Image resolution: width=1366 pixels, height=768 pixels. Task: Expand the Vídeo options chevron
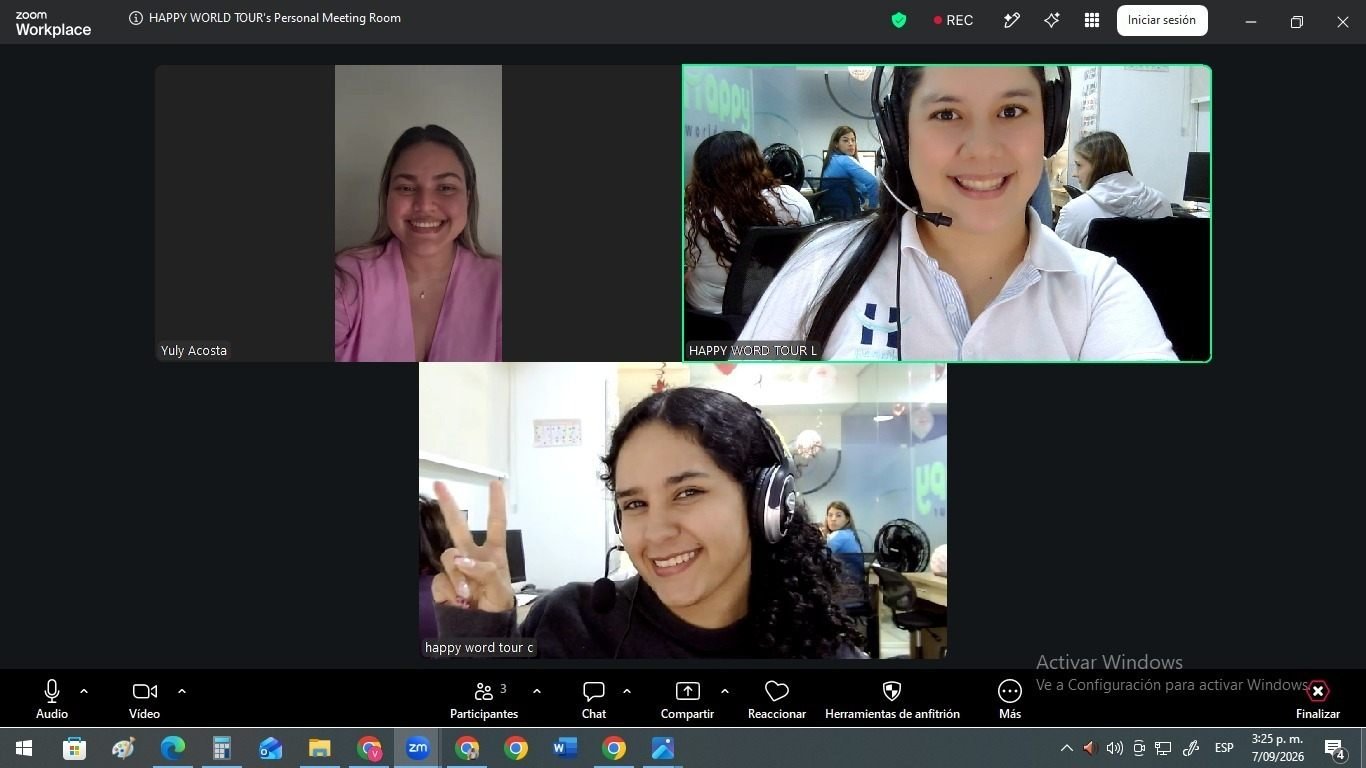point(182,691)
